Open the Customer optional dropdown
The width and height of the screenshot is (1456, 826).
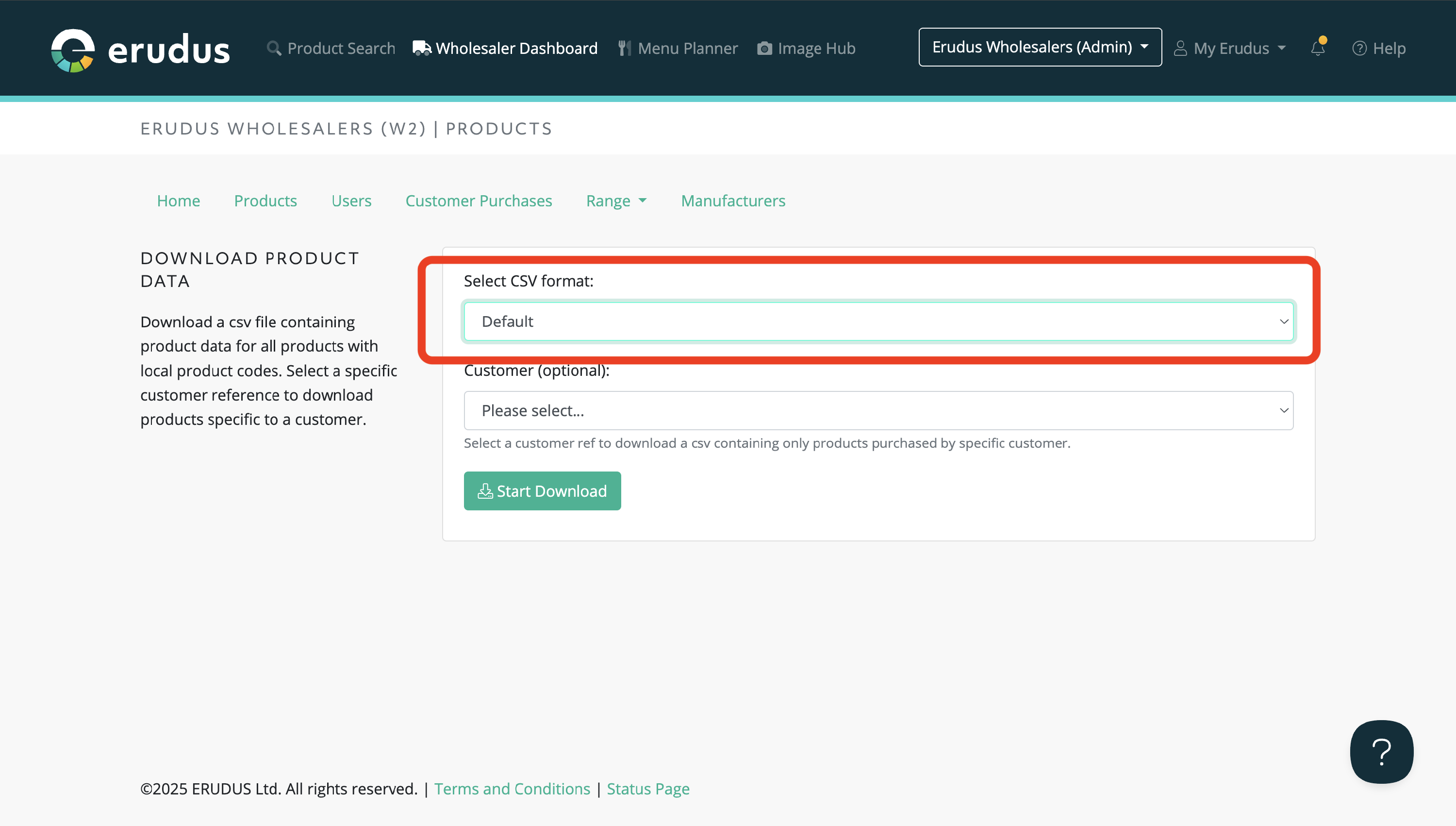(x=878, y=410)
